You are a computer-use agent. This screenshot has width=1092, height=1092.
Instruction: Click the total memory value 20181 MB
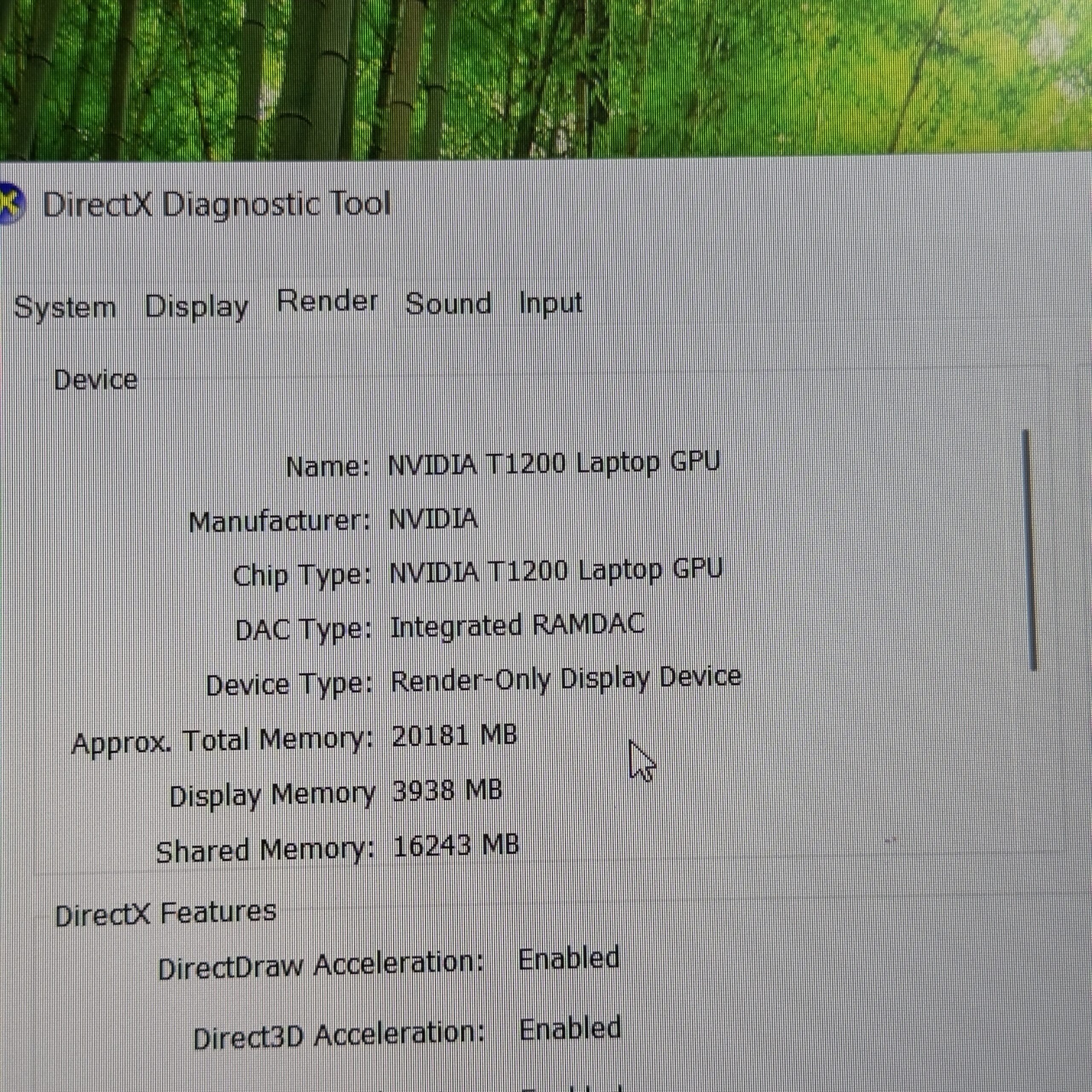click(x=454, y=735)
